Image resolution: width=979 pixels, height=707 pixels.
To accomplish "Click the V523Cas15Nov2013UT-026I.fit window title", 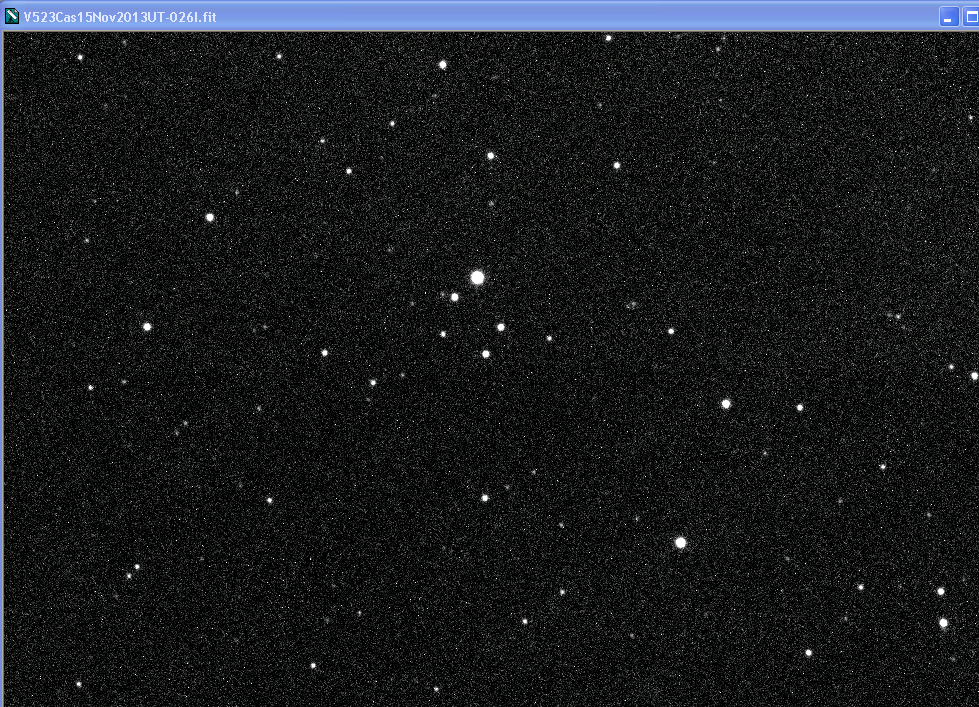I will coord(120,17).
